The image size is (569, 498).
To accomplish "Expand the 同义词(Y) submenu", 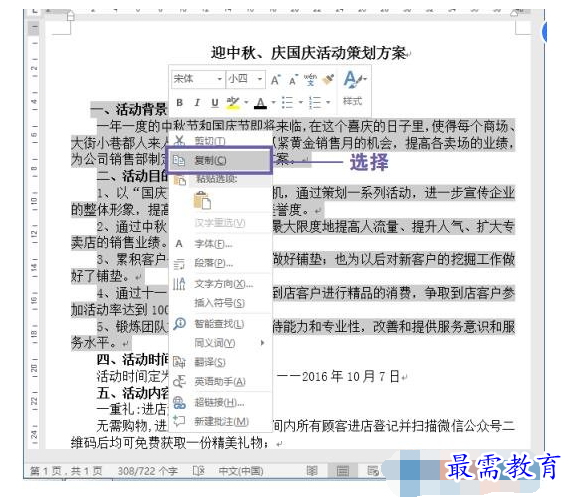I will pyautogui.click(x=220, y=343).
